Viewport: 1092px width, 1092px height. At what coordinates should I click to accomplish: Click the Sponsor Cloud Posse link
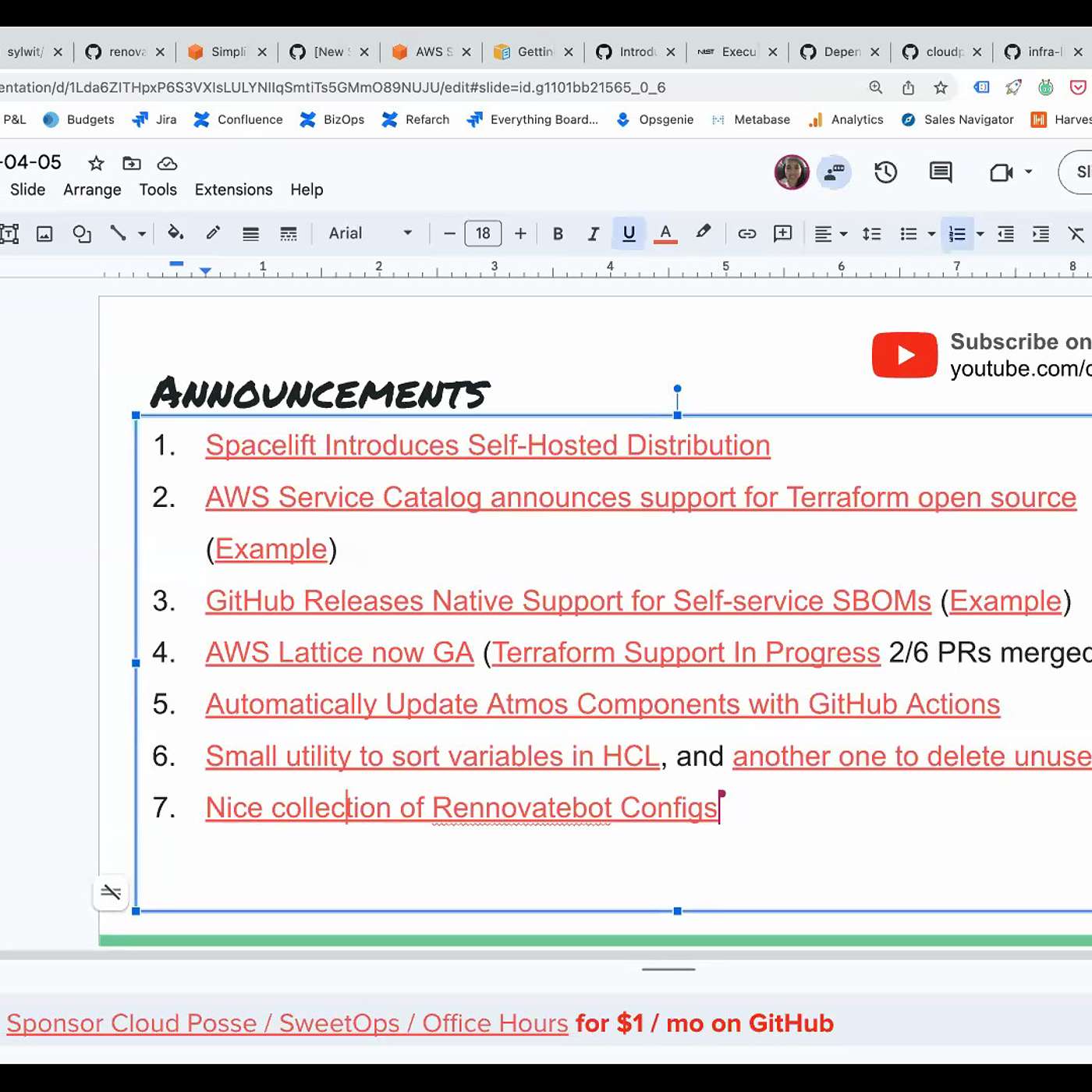pos(287,1023)
